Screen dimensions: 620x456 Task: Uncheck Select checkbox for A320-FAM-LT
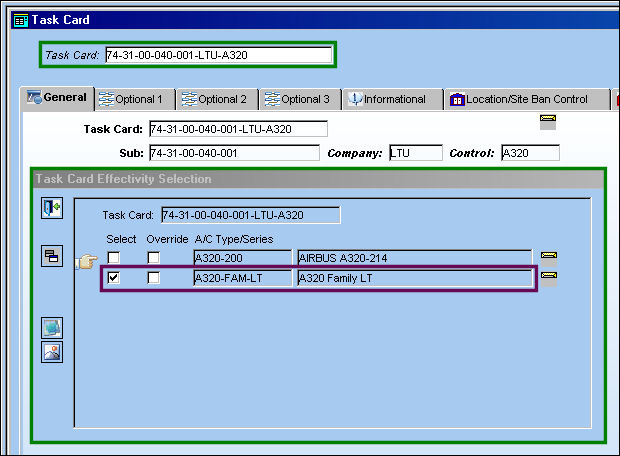[x=113, y=278]
